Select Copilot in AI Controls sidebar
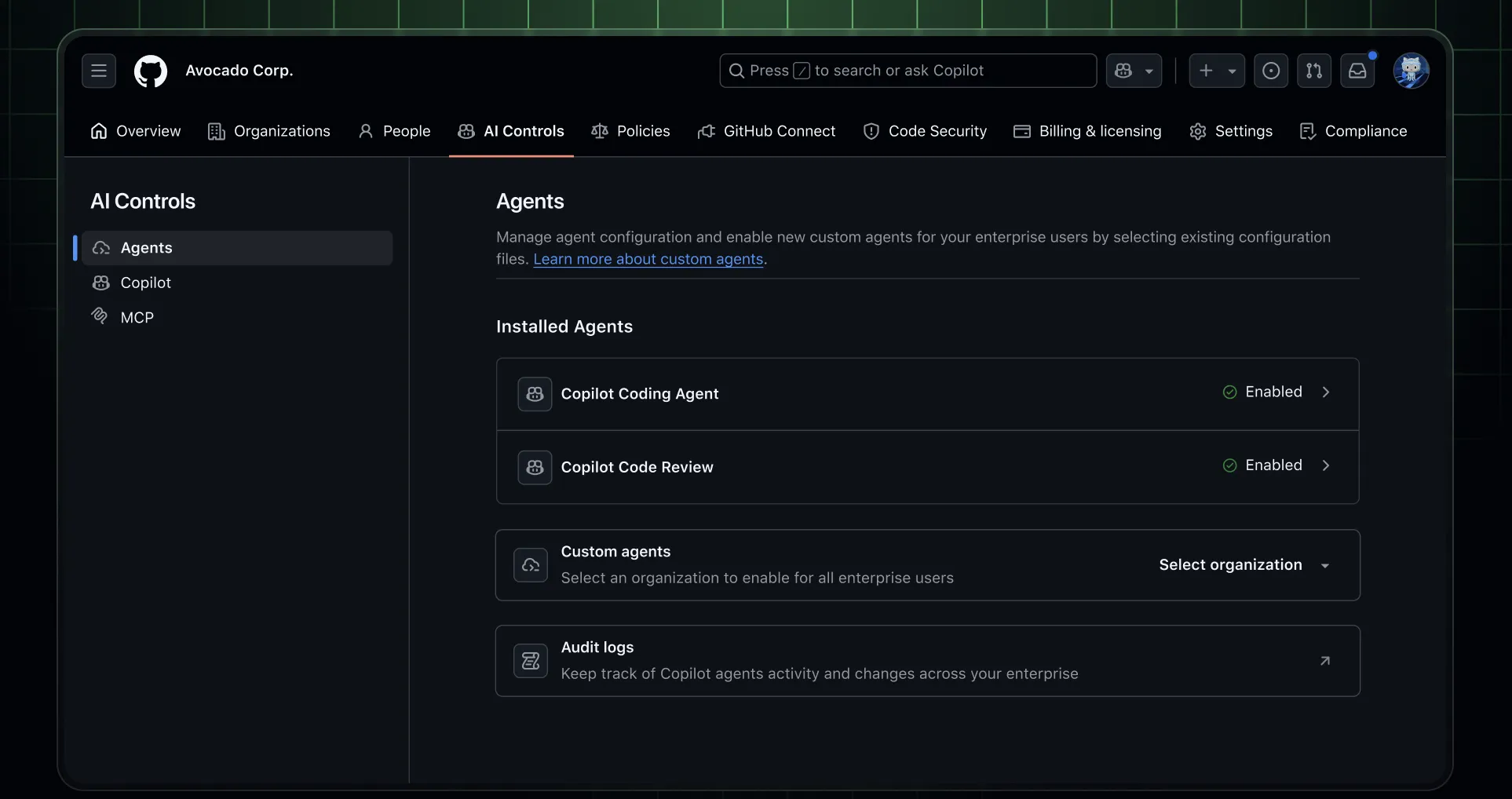This screenshot has width=1512, height=799. 145,283
